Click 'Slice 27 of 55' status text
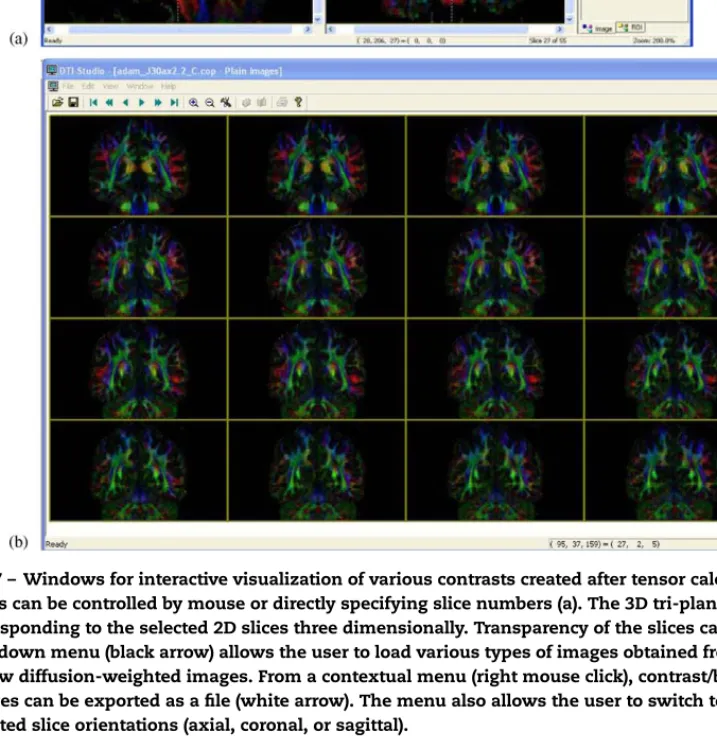This screenshot has width=717, height=750. tap(548, 41)
